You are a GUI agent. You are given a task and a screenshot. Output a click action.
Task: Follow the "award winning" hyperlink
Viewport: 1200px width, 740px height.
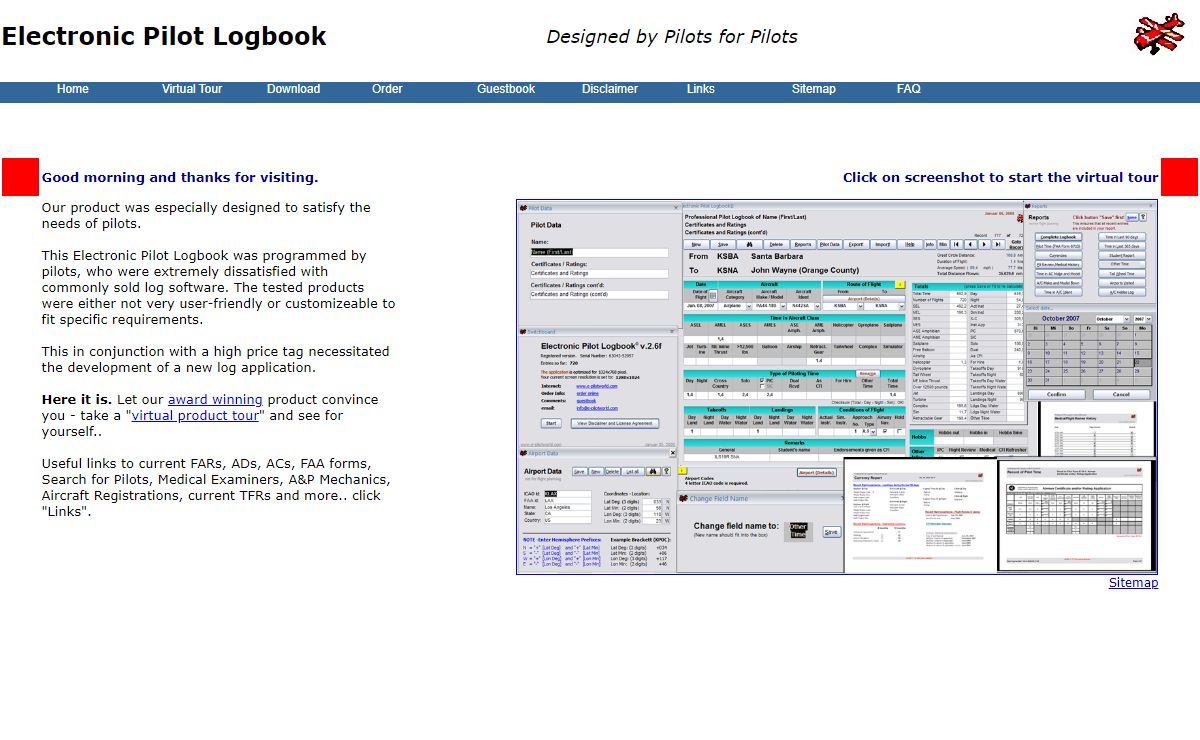click(x=215, y=399)
